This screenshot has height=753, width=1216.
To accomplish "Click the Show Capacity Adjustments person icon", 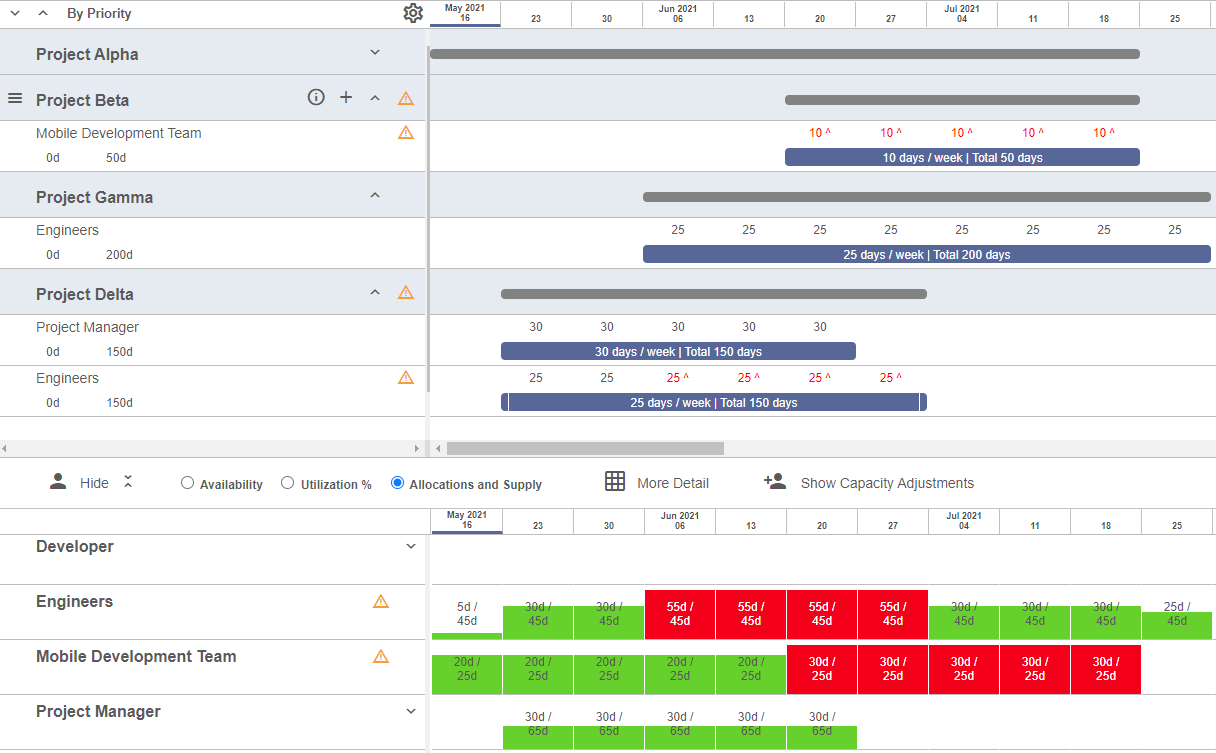I will (x=774, y=482).
